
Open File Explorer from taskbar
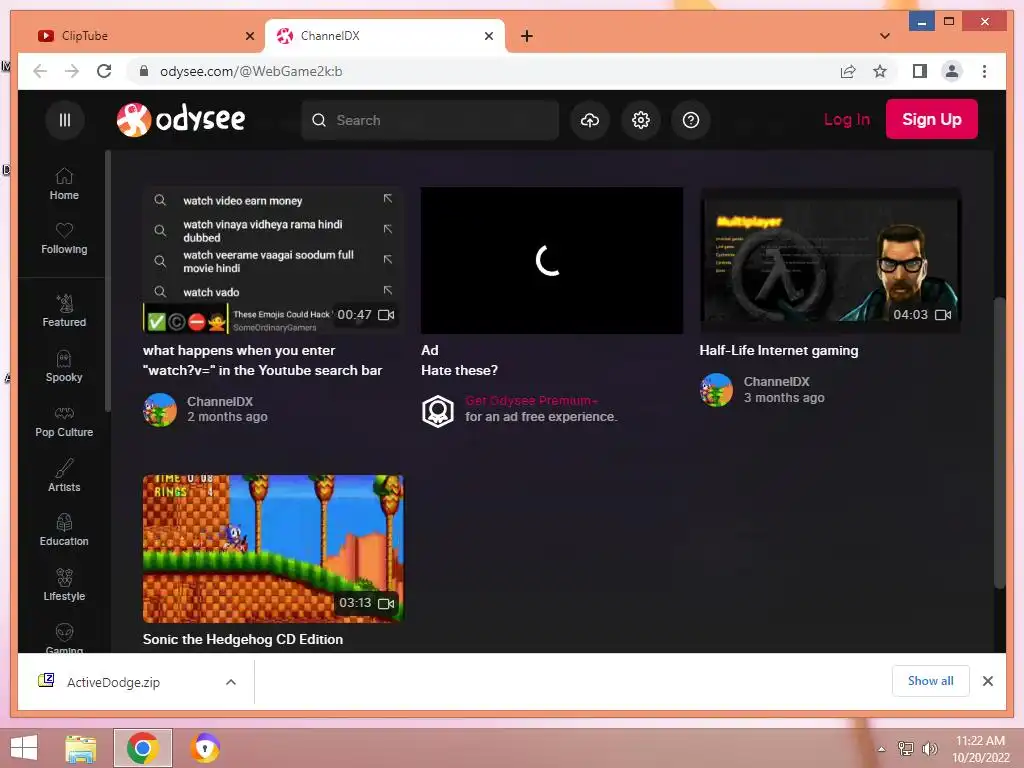point(81,748)
